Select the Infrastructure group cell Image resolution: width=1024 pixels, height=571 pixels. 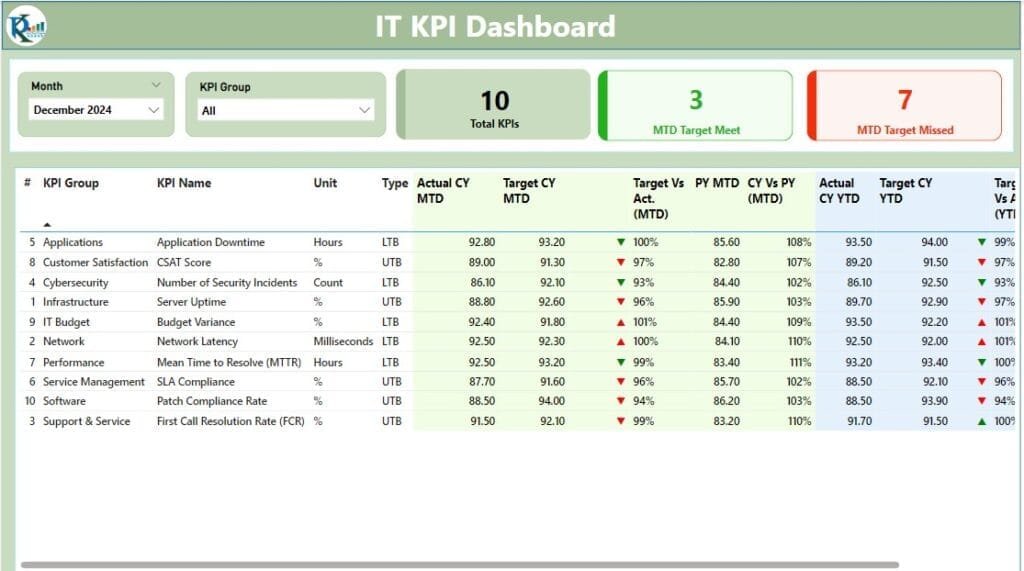pos(75,302)
